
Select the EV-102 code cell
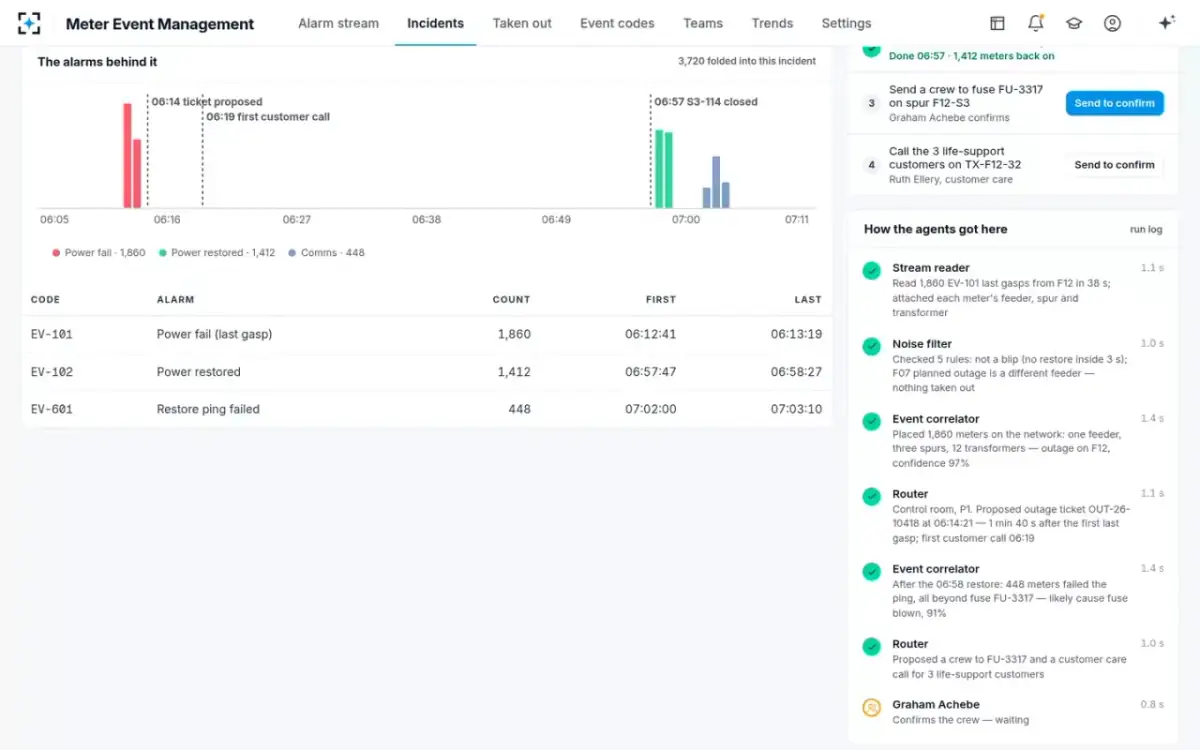(52, 372)
